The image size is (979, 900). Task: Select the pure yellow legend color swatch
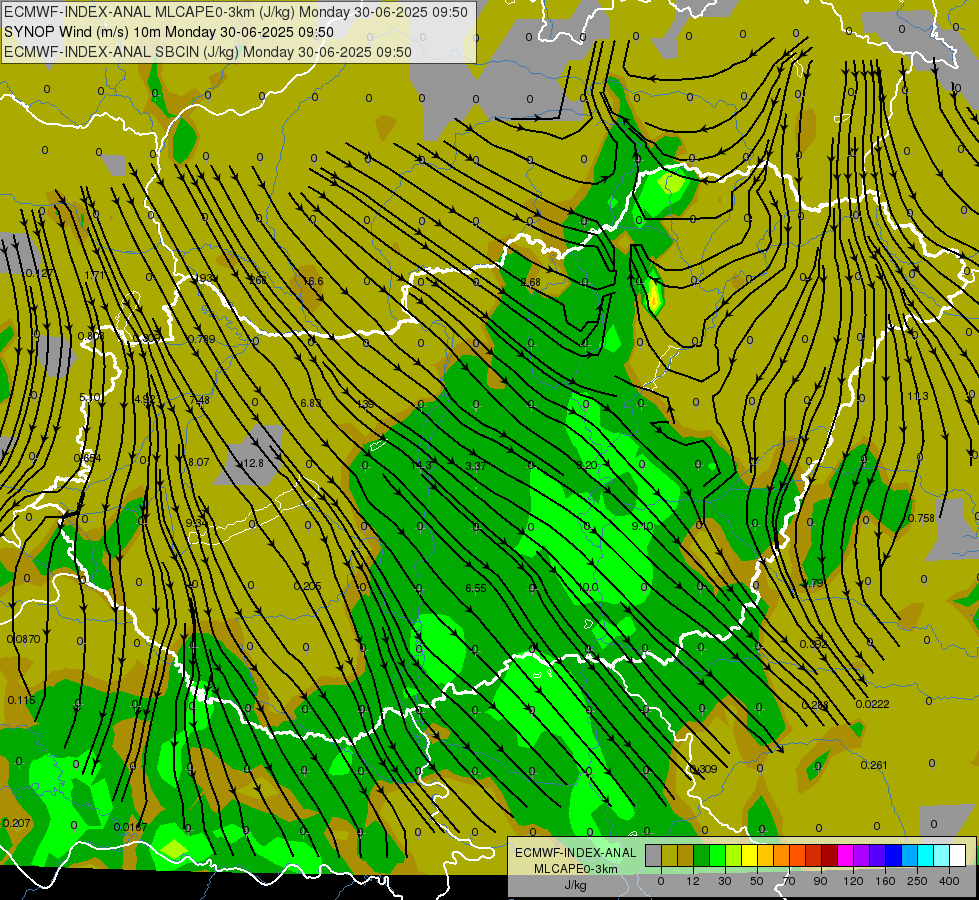tap(750, 855)
